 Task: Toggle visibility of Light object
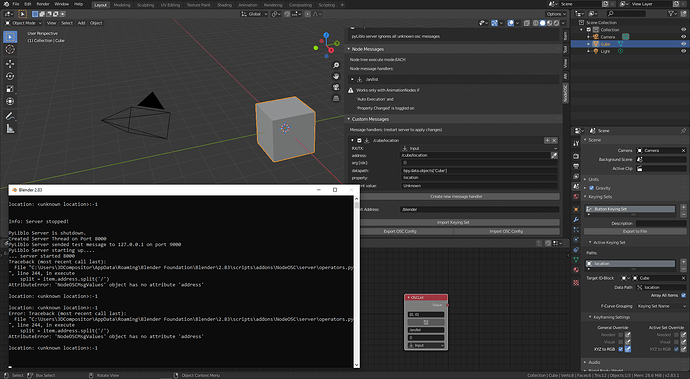click(x=683, y=51)
